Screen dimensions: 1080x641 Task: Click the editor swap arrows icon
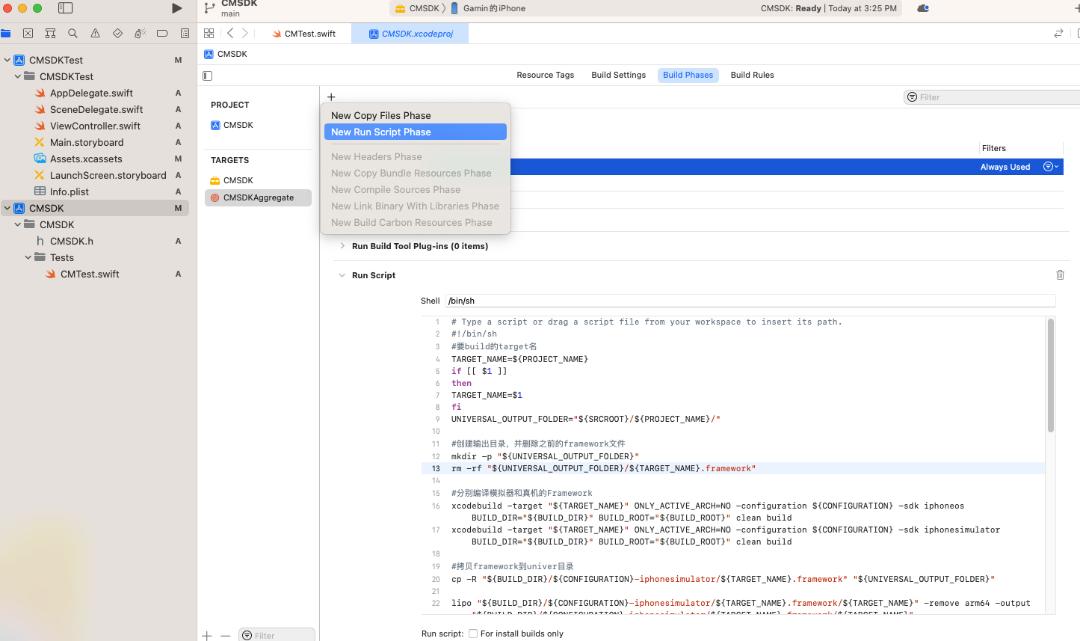point(1059,33)
